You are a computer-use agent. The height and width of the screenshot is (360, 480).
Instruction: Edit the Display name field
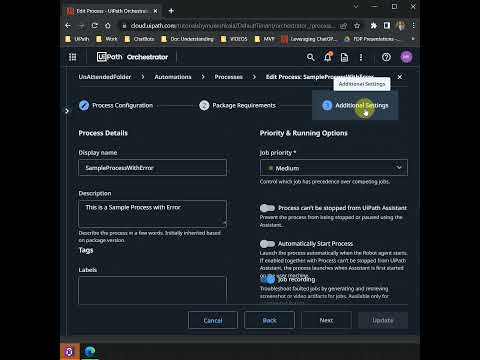click(x=152, y=168)
